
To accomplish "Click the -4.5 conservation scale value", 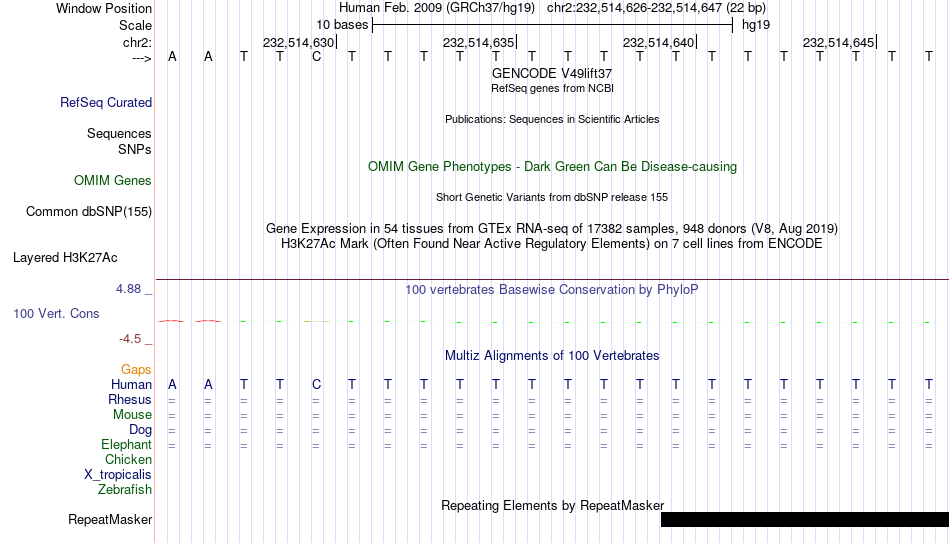I will pos(130,339).
